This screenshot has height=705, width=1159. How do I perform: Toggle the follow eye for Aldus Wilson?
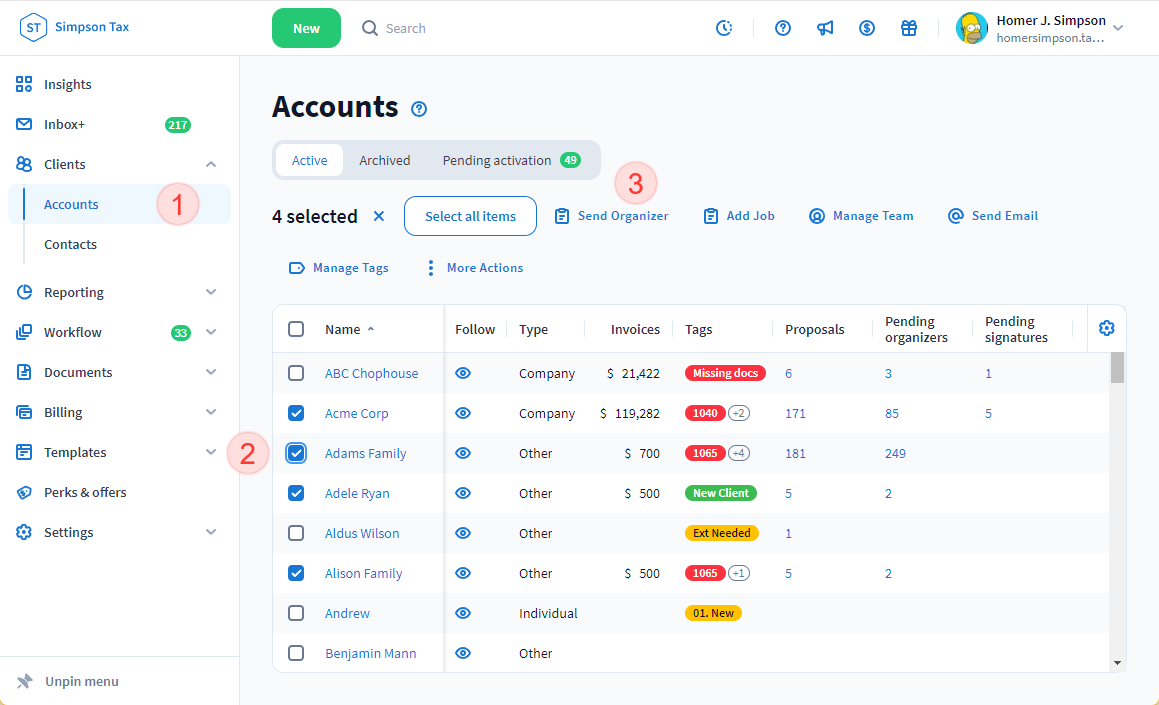(x=463, y=533)
